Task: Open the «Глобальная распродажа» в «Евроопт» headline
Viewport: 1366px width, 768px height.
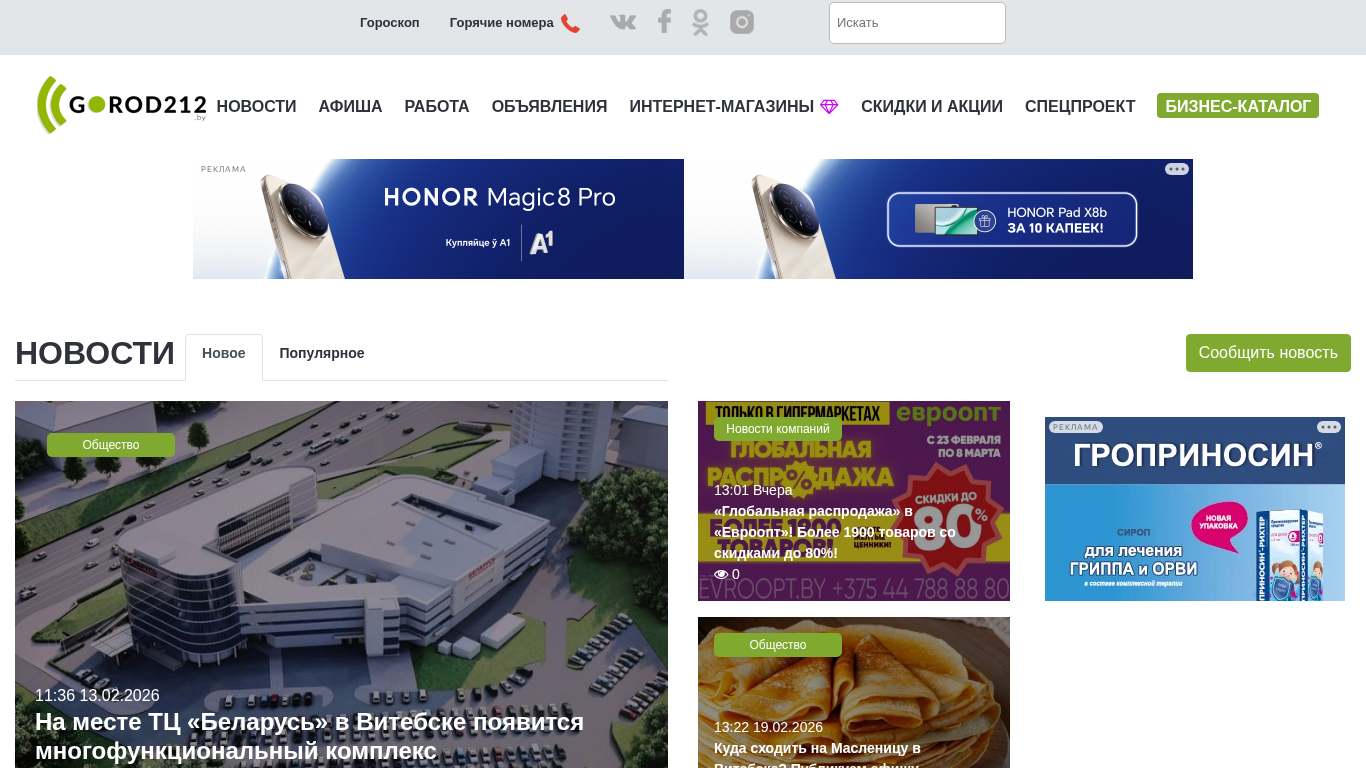Action: tap(835, 532)
